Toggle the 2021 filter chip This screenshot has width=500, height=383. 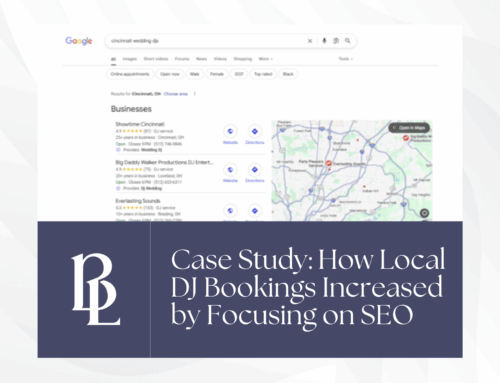click(x=239, y=74)
